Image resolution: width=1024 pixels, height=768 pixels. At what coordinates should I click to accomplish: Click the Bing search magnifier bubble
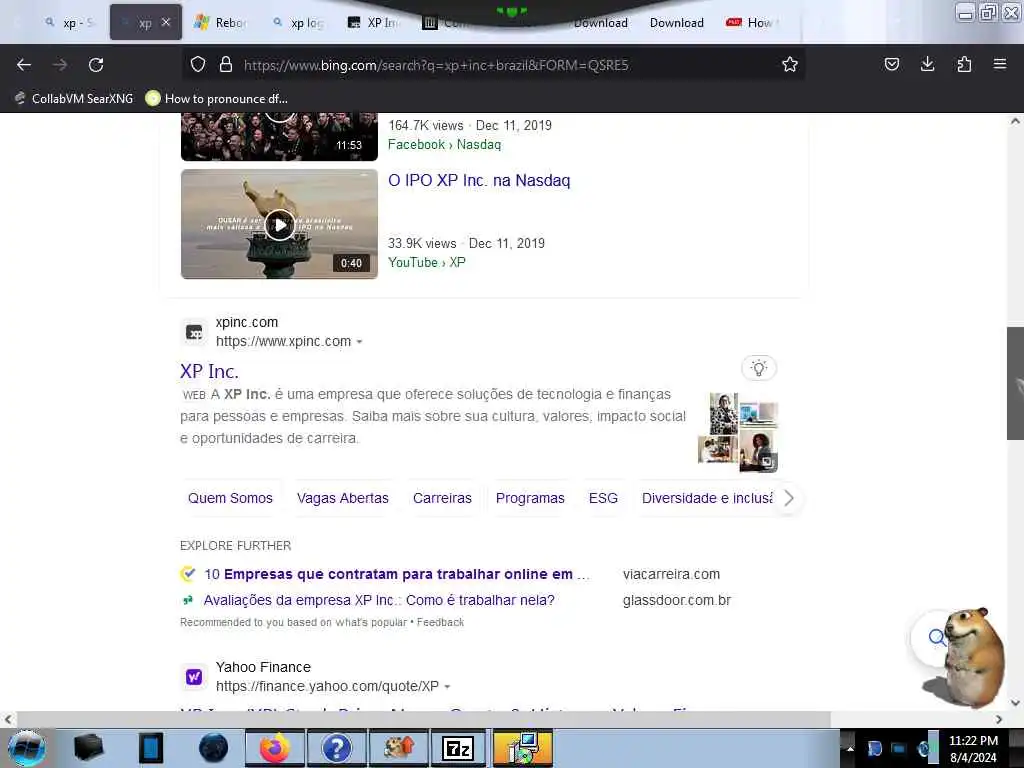pyautogui.click(x=935, y=637)
